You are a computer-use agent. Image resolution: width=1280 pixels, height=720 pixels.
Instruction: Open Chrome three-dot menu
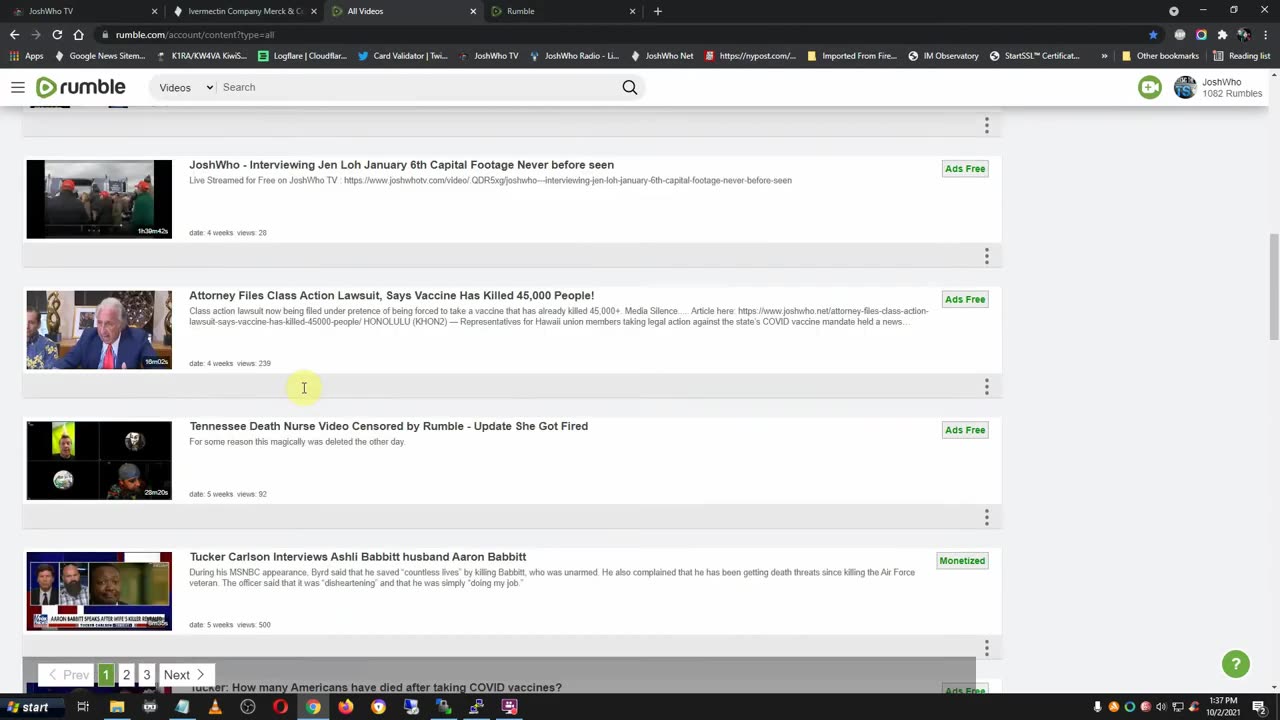click(x=1264, y=34)
